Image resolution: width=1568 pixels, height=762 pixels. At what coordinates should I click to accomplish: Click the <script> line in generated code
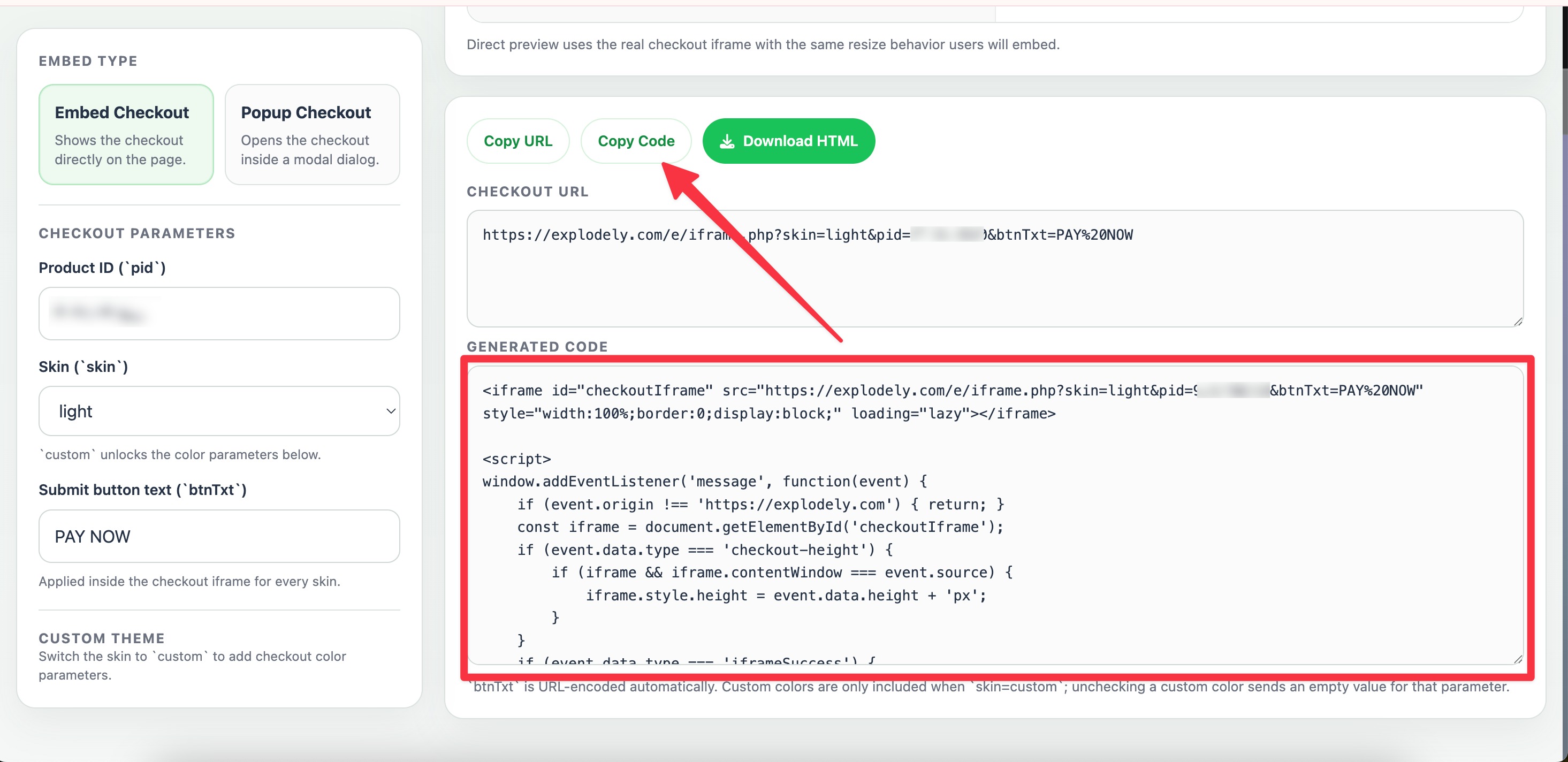coord(516,459)
